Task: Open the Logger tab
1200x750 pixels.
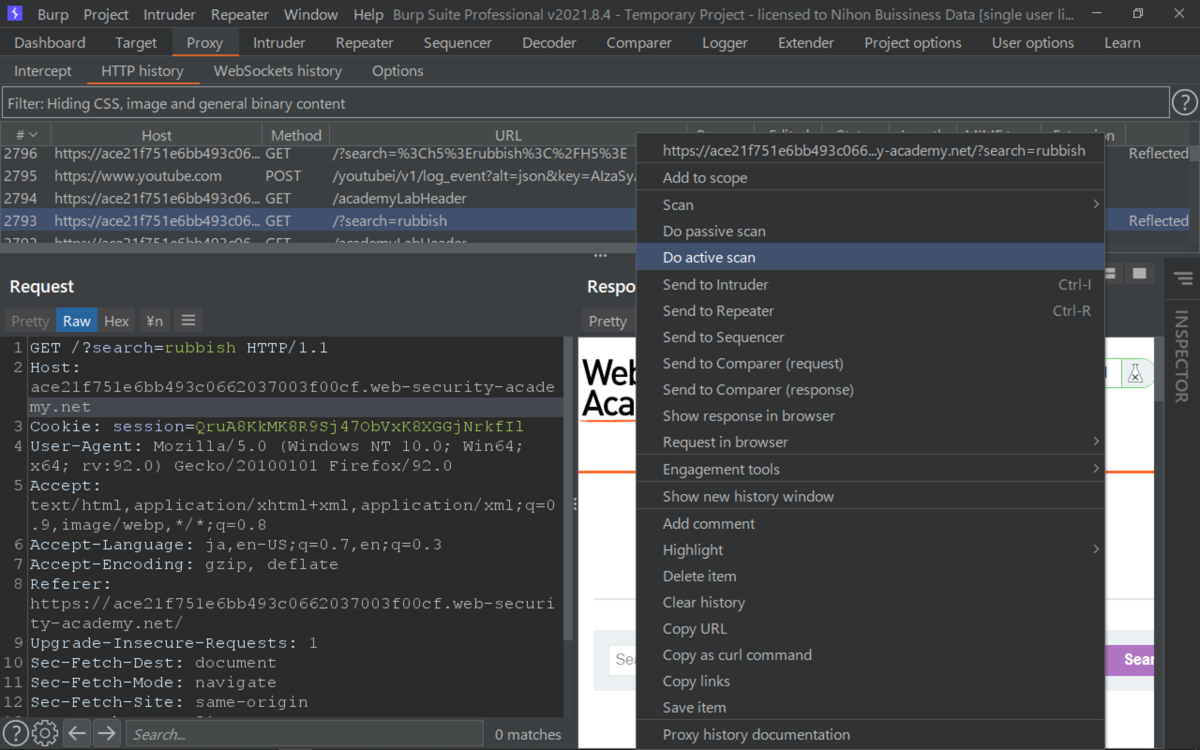Action: (x=725, y=43)
